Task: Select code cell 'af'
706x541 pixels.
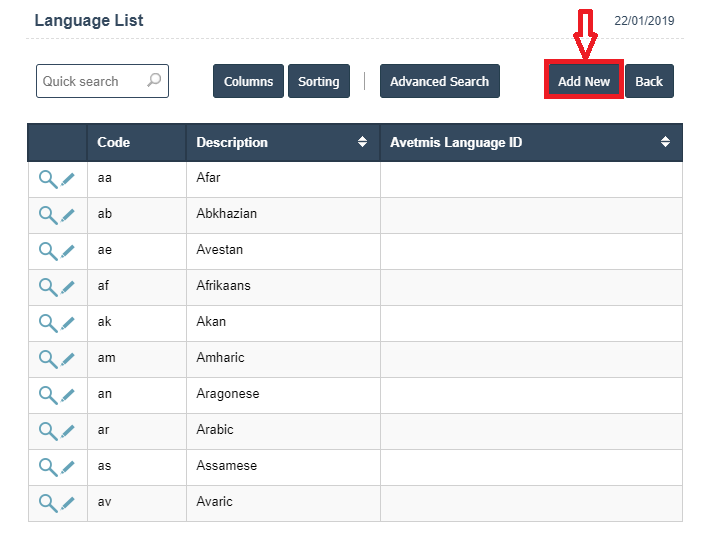Action: tap(137, 288)
